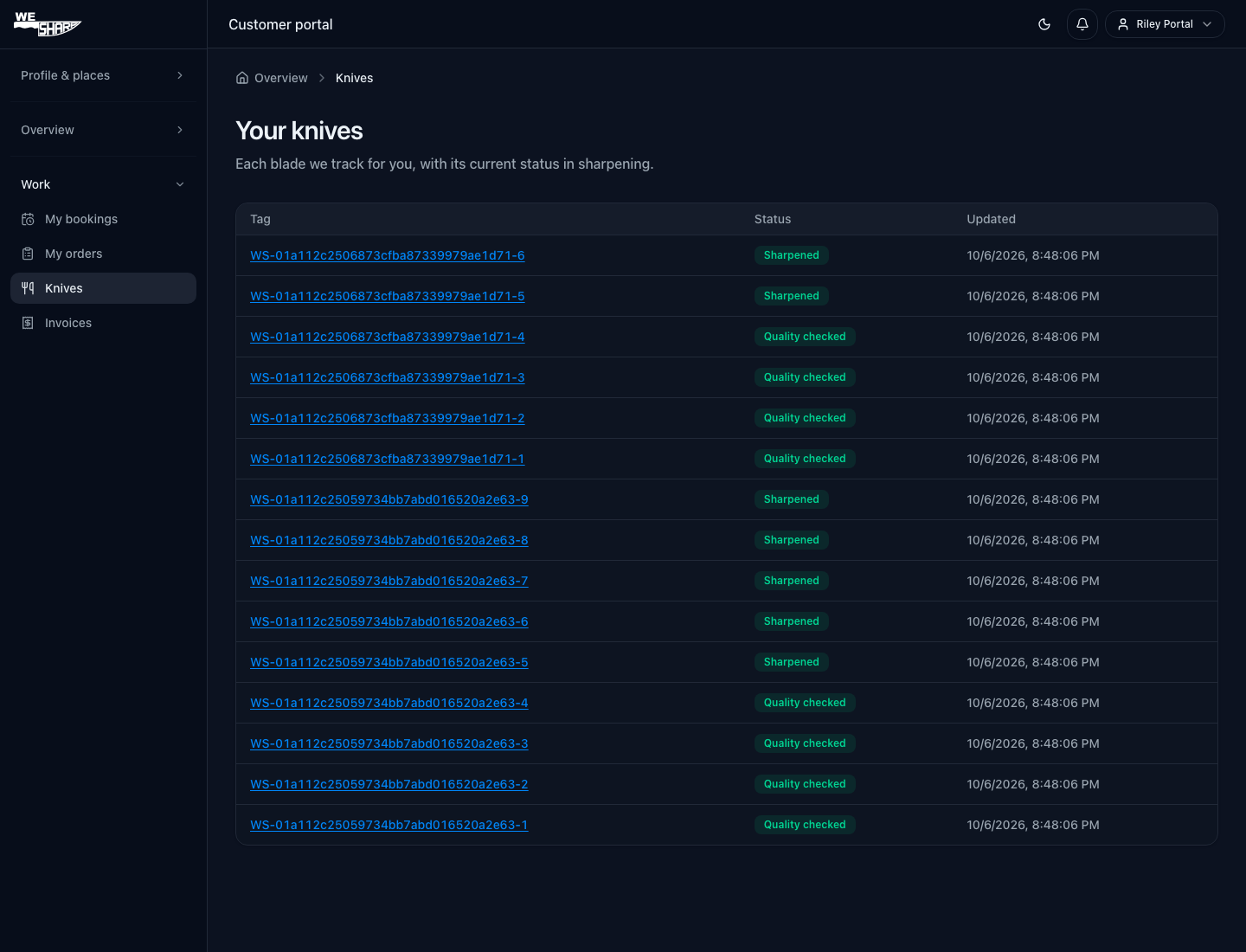Expand the Profile & places section
This screenshot has height=952, width=1246.
[103, 75]
